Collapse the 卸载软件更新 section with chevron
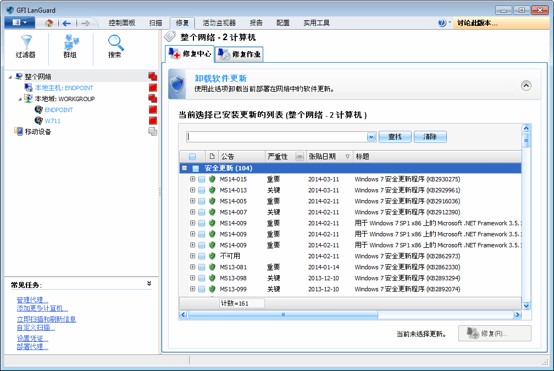This screenshot has width=554, height=371. click(526, 86)
